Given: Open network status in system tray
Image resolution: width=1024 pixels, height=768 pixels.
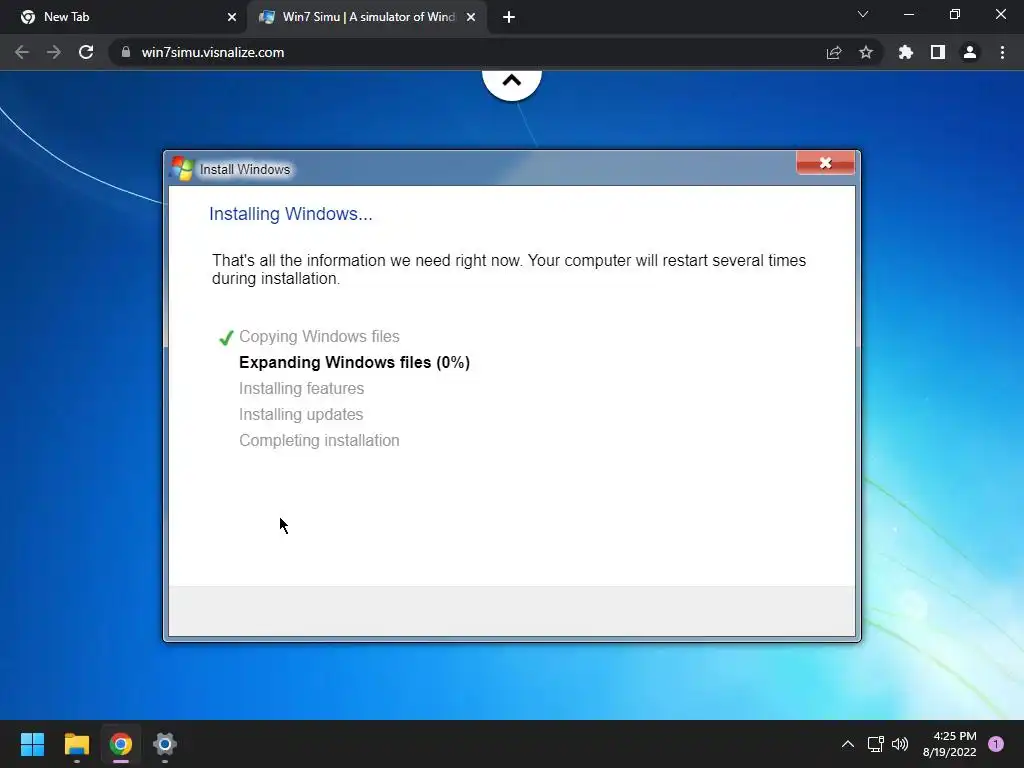Looking at the screenshot, I should point(875,744).
